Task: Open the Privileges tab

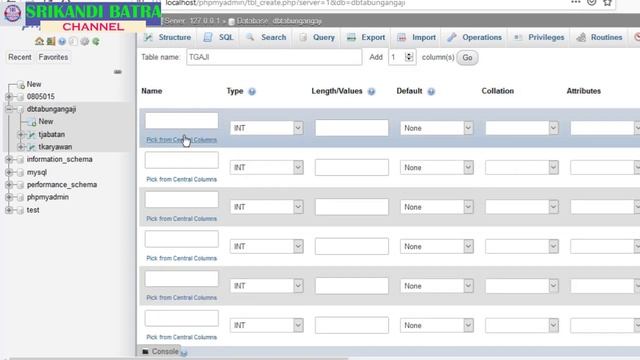Action: 539,37
